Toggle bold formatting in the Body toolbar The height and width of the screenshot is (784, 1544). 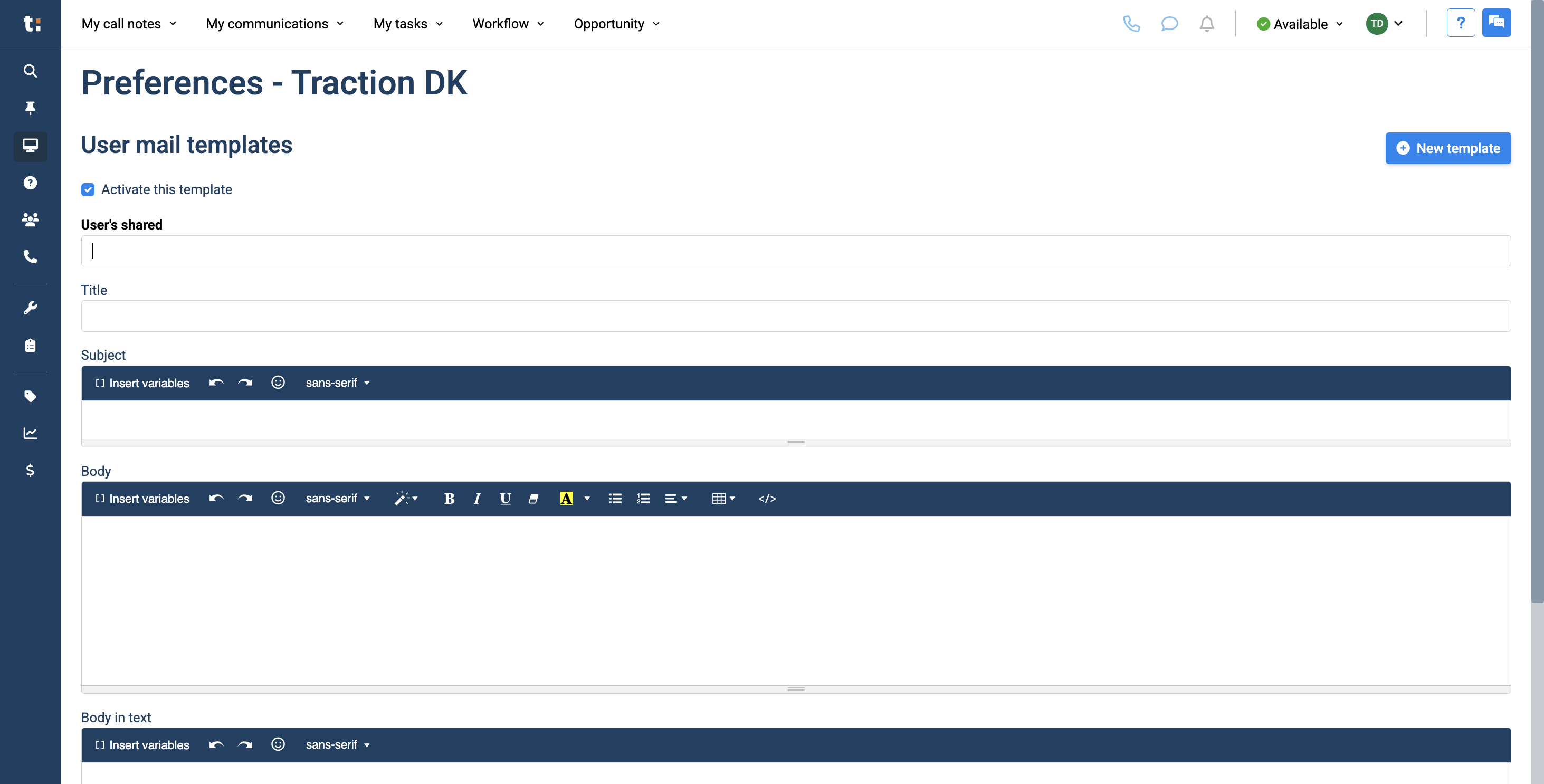pyautogui.click(x=449, y=498)
